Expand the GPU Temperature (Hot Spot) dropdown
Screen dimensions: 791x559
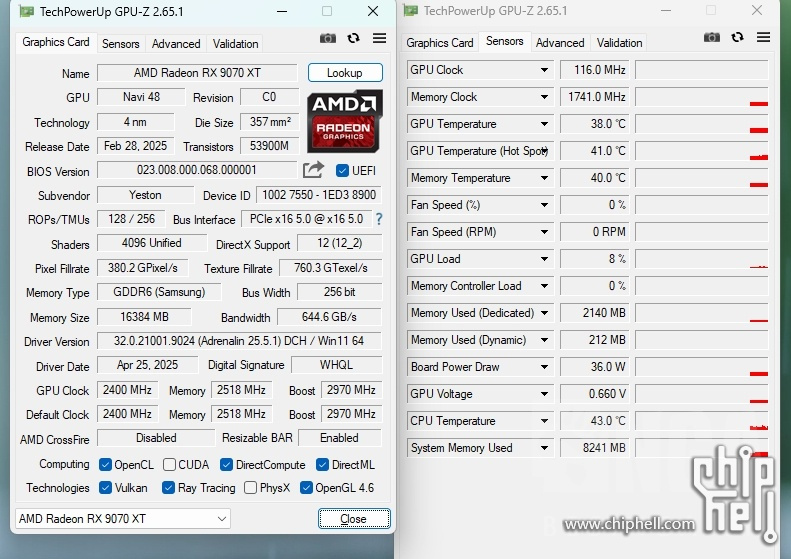545,151
